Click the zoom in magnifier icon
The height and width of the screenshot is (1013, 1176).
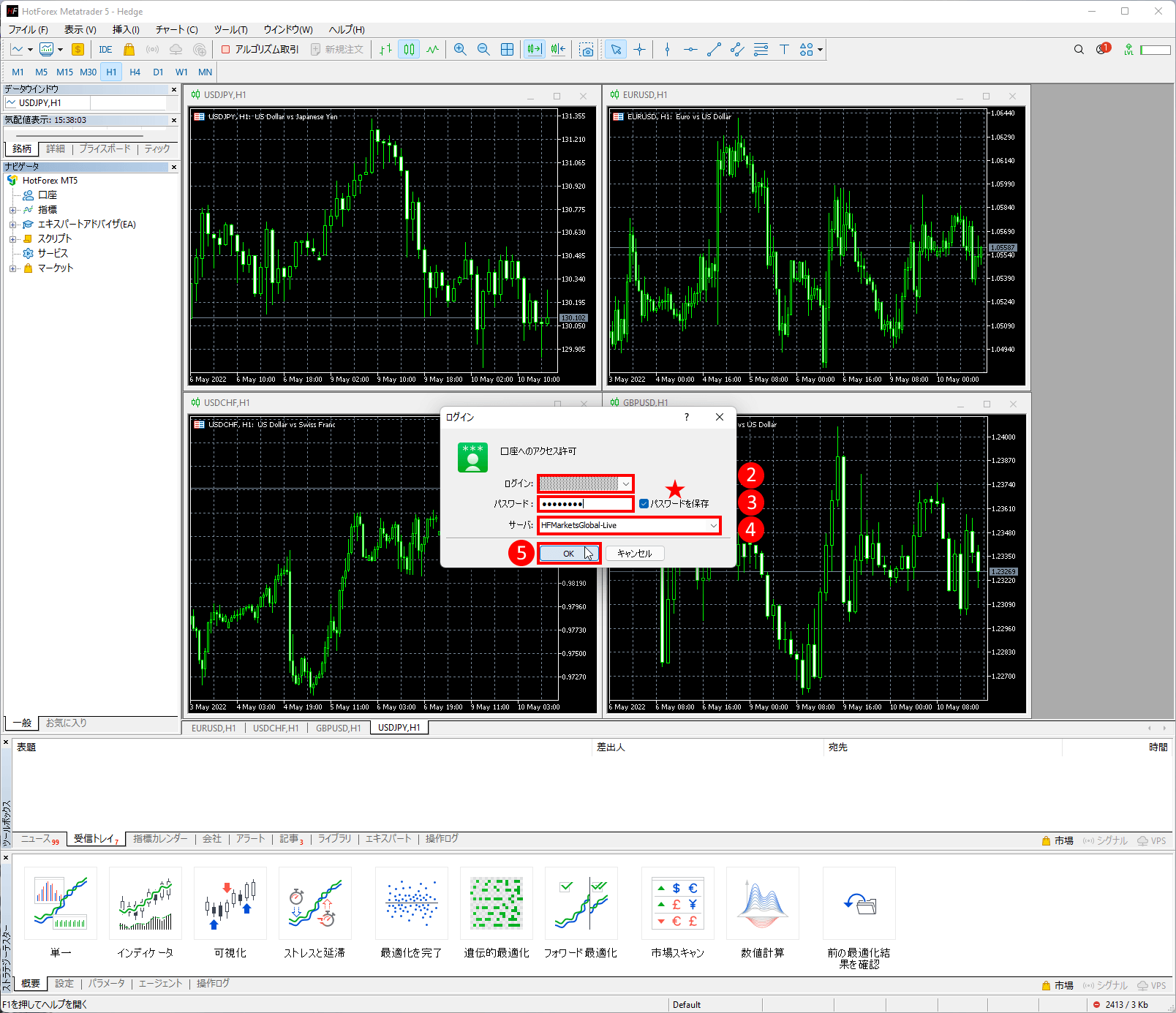460,50
